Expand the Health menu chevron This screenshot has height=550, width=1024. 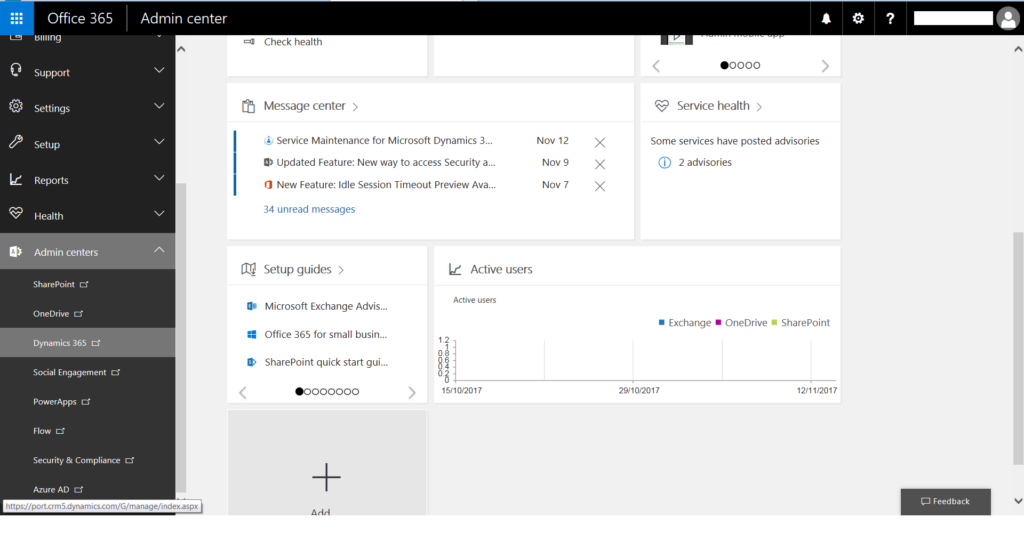159,214
